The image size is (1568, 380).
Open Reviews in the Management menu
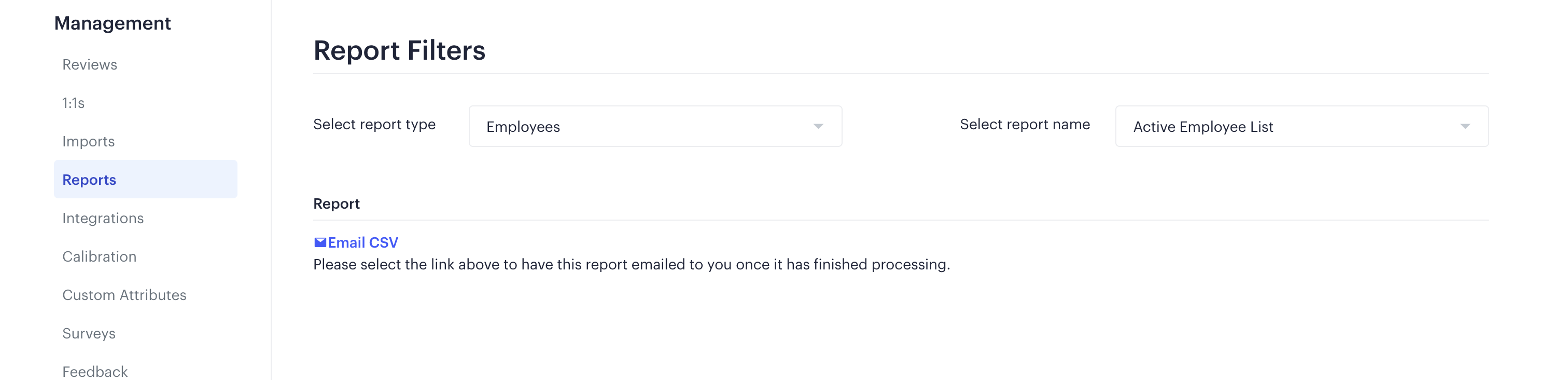click(x=90, y=64)
